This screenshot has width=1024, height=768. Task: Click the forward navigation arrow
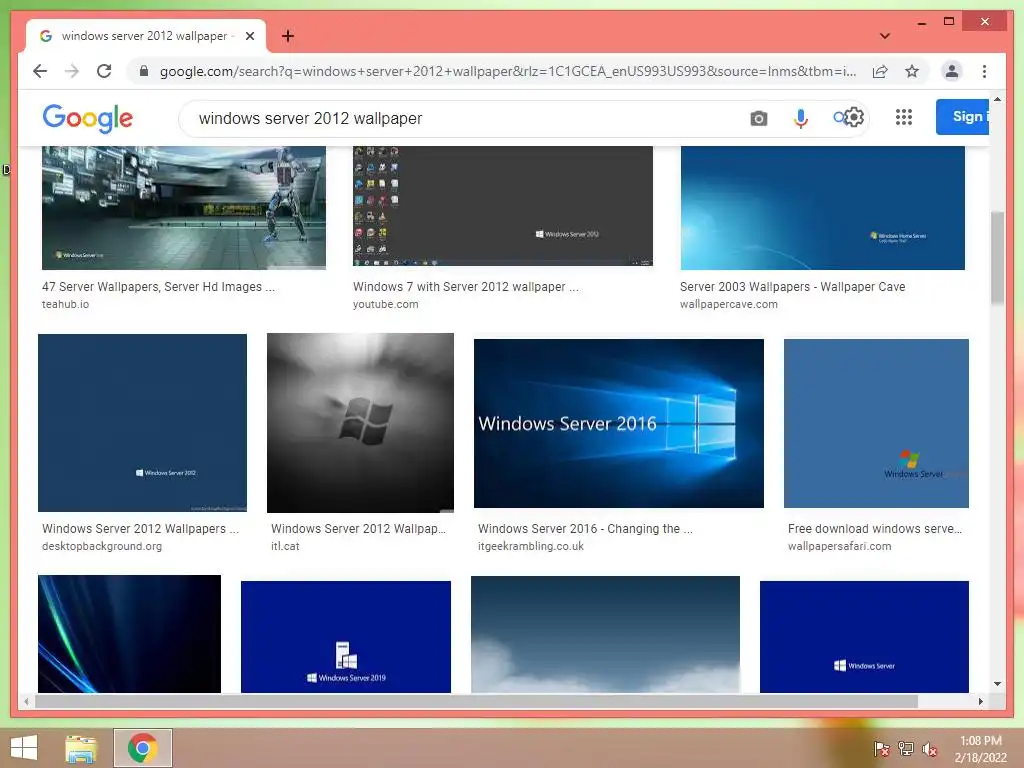point(72,71)
